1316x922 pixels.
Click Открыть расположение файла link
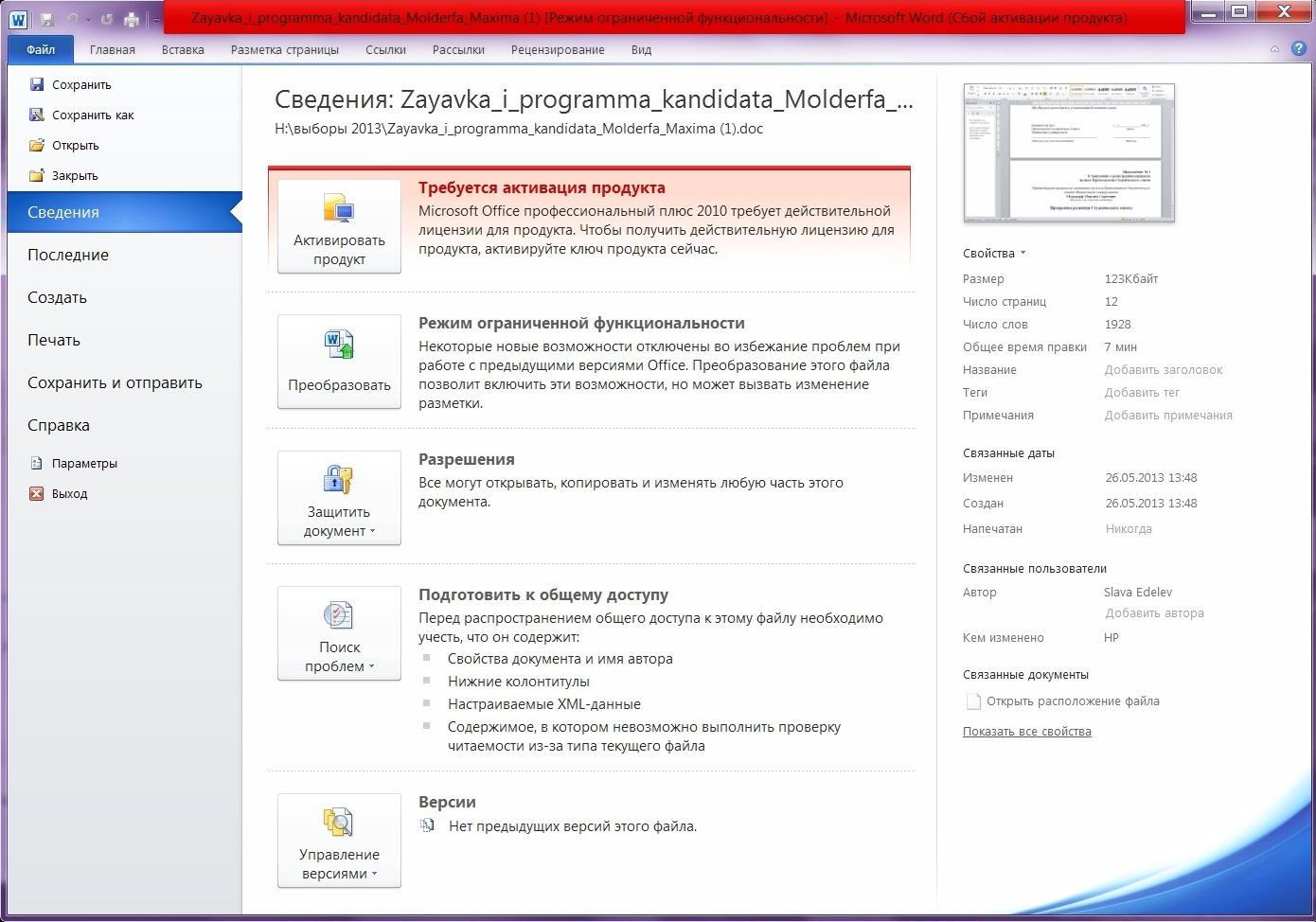[1073, 701]
